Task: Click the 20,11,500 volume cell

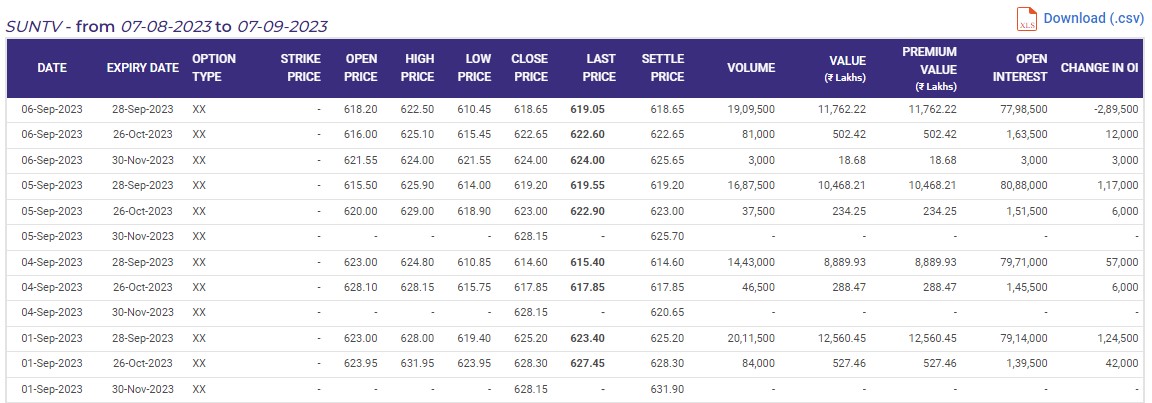Action: (x=750, y=339)
